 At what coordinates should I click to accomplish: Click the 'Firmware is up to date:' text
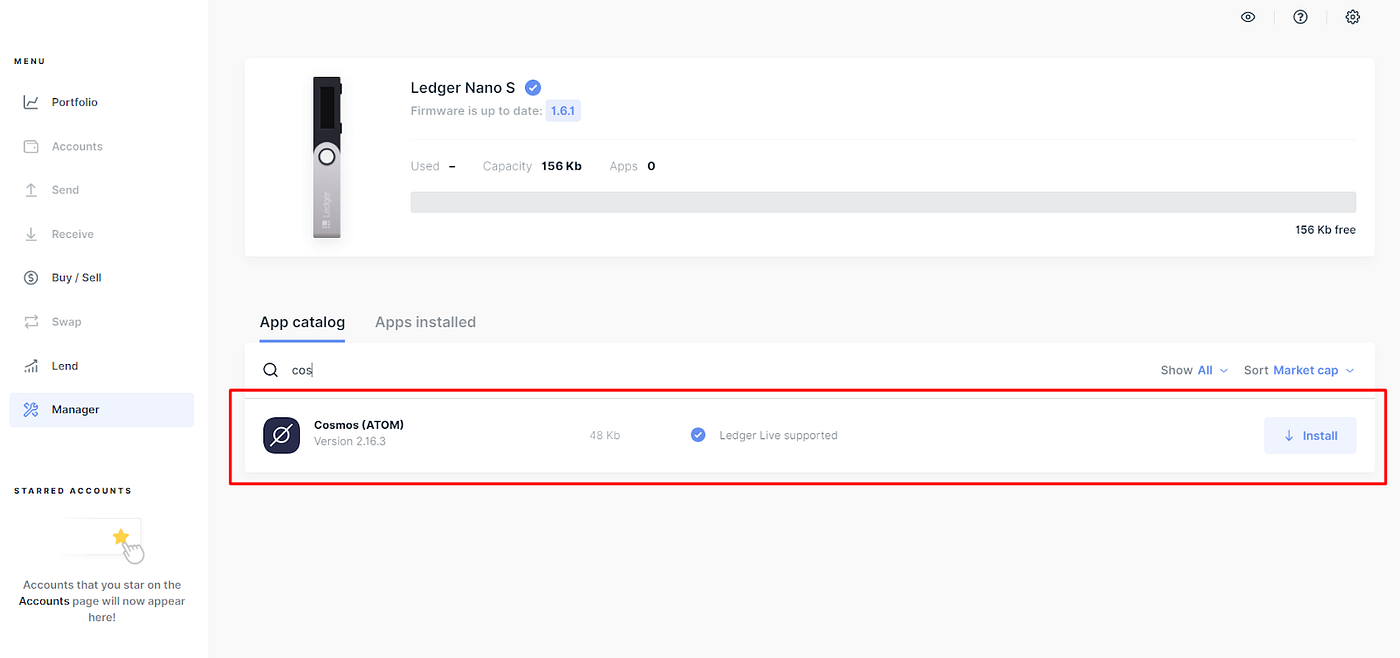477,111
